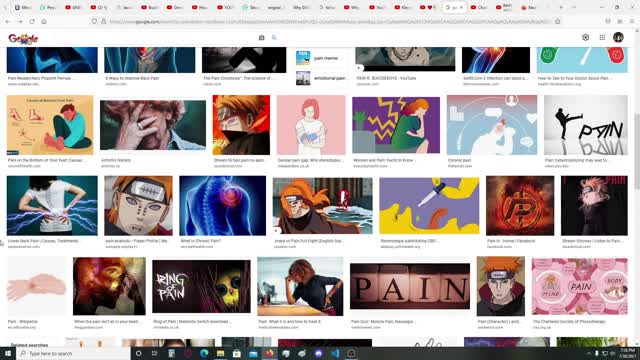Close the active Google tab

pos(461,7)
